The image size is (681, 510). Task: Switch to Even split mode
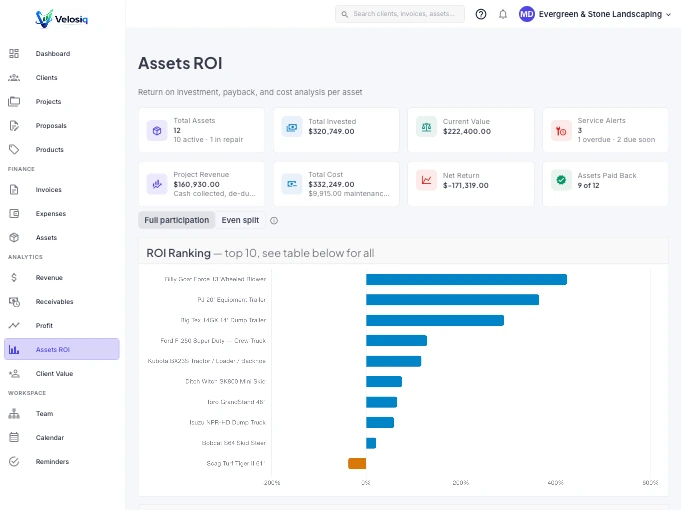240,220
